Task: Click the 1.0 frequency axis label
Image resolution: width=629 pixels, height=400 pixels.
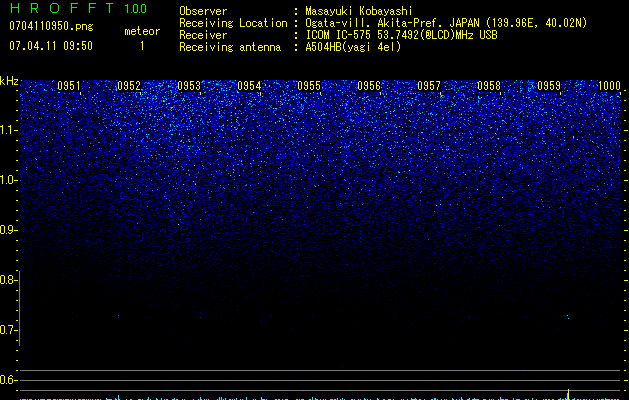Action: (x=8, y=180)
